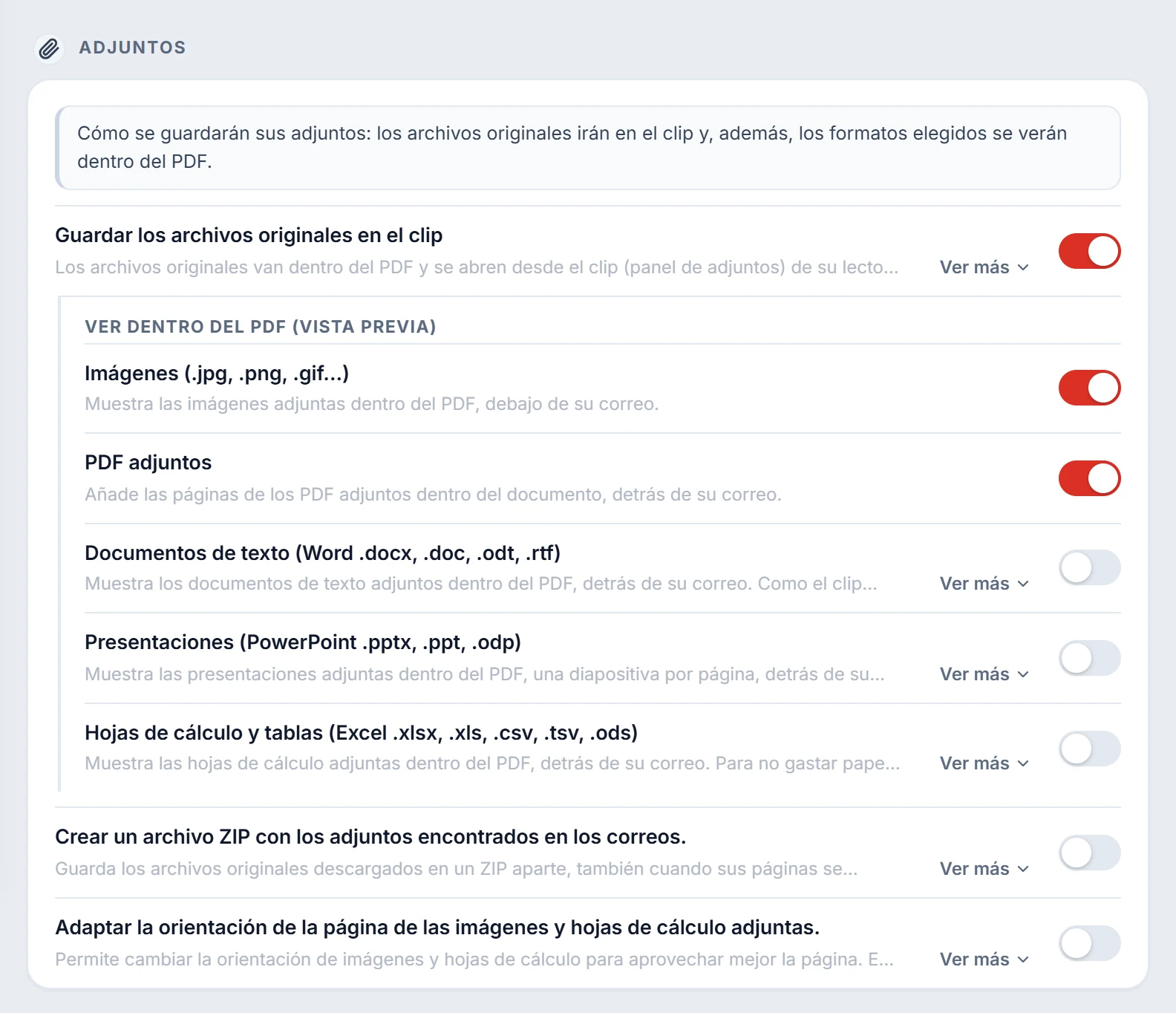
Task: Click description 'Muestra las imágenes adjuntas dentro del PDF'
Action: tap(372, 404)
